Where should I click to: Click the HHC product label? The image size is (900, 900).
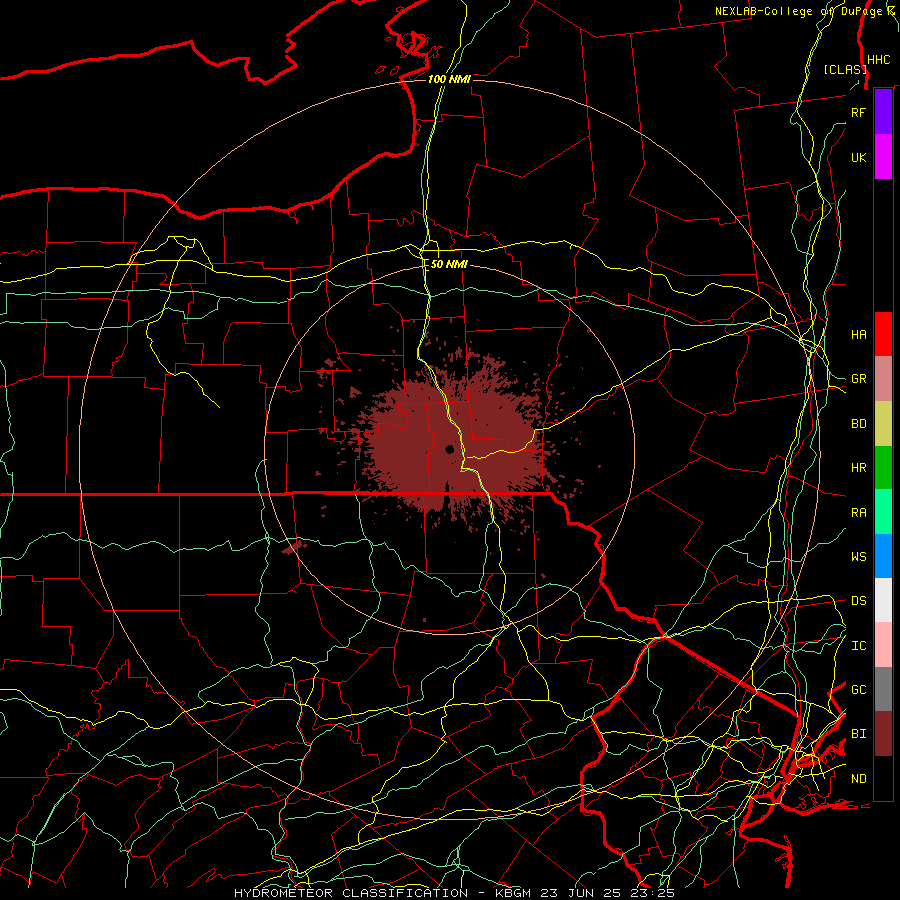pyautogui.click(x=879, y=60)
